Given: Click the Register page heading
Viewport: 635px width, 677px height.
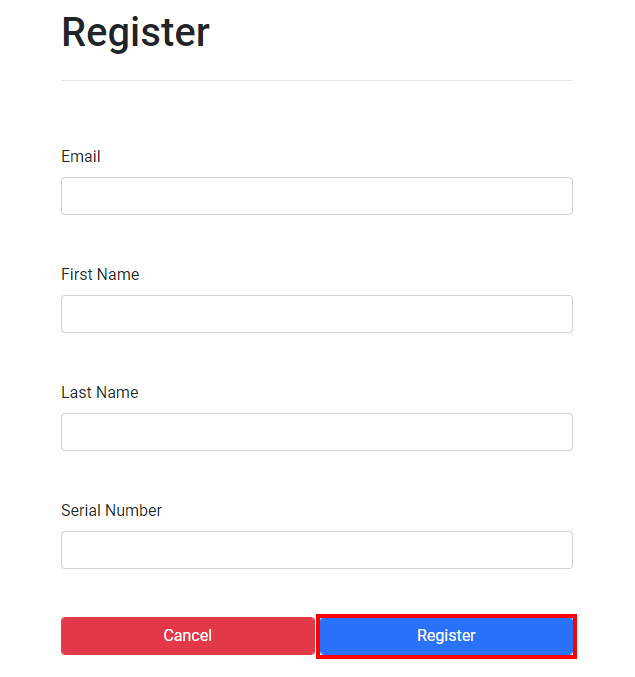Looking at the screenshot, I should click(135, 33).
